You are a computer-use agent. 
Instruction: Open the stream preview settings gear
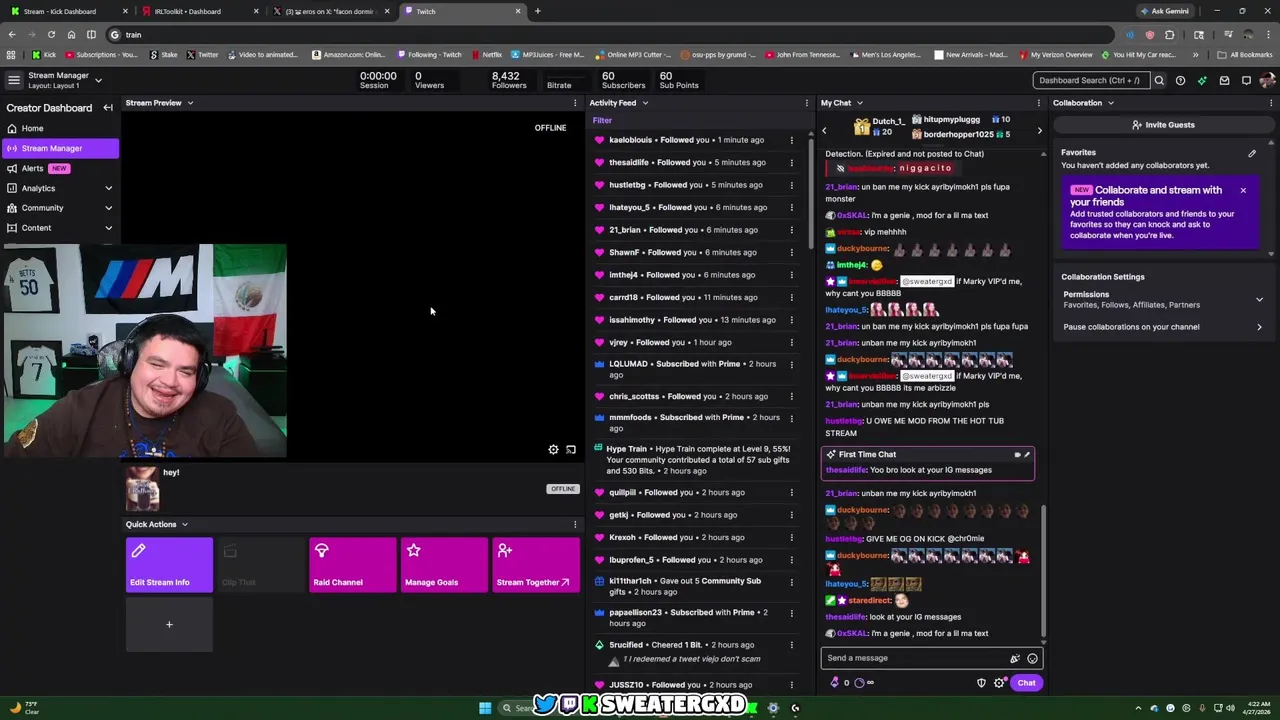(553, 450)
